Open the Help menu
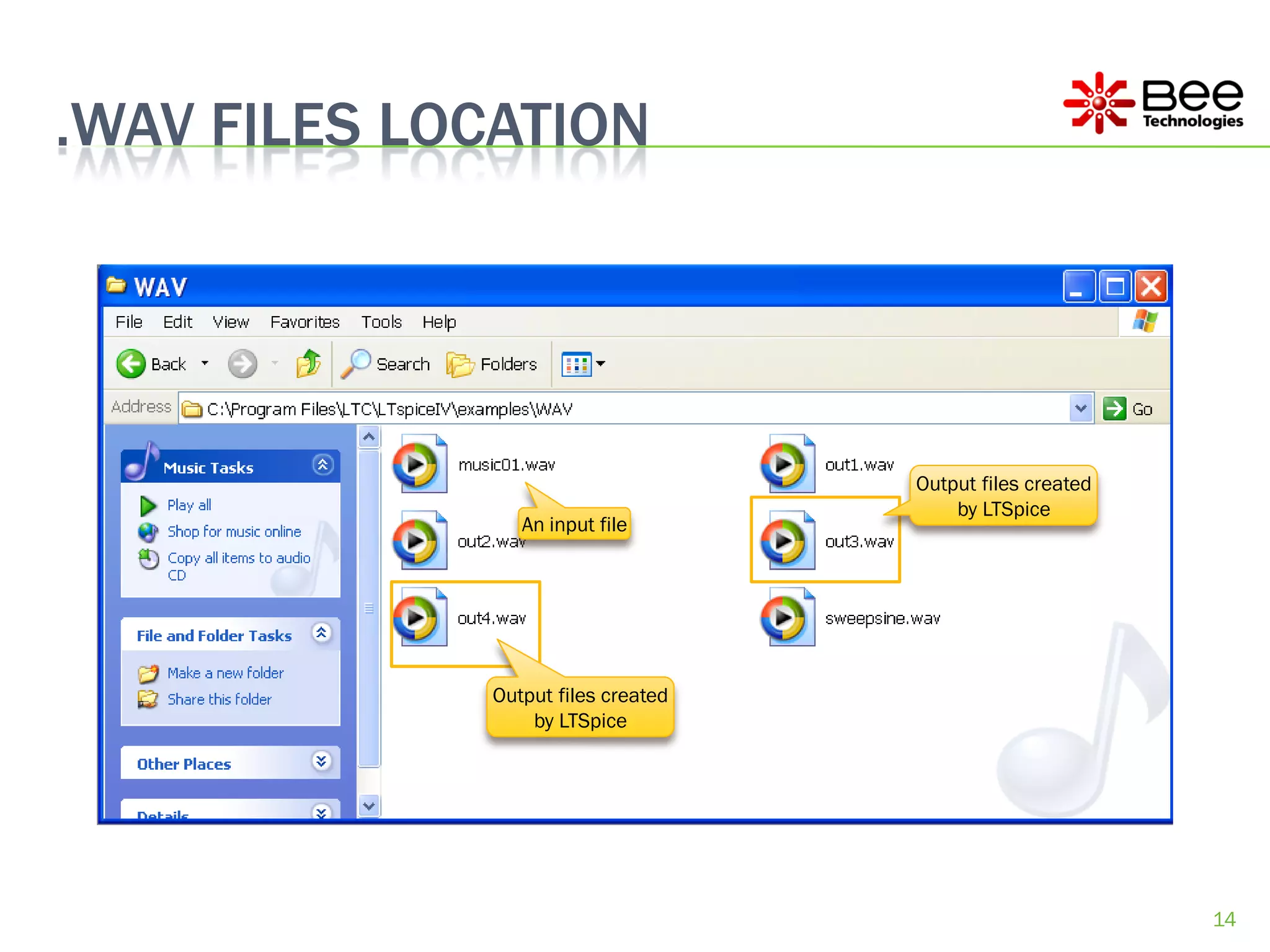Screen dimensions: 1270x952 (439, 322)
